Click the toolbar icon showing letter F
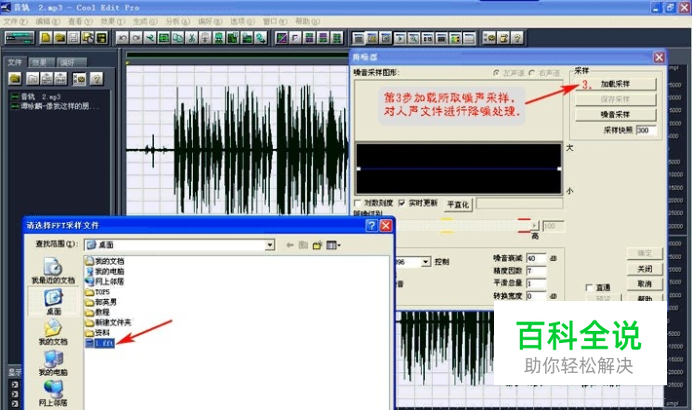The image size is (692, 410). coord(295,38)
